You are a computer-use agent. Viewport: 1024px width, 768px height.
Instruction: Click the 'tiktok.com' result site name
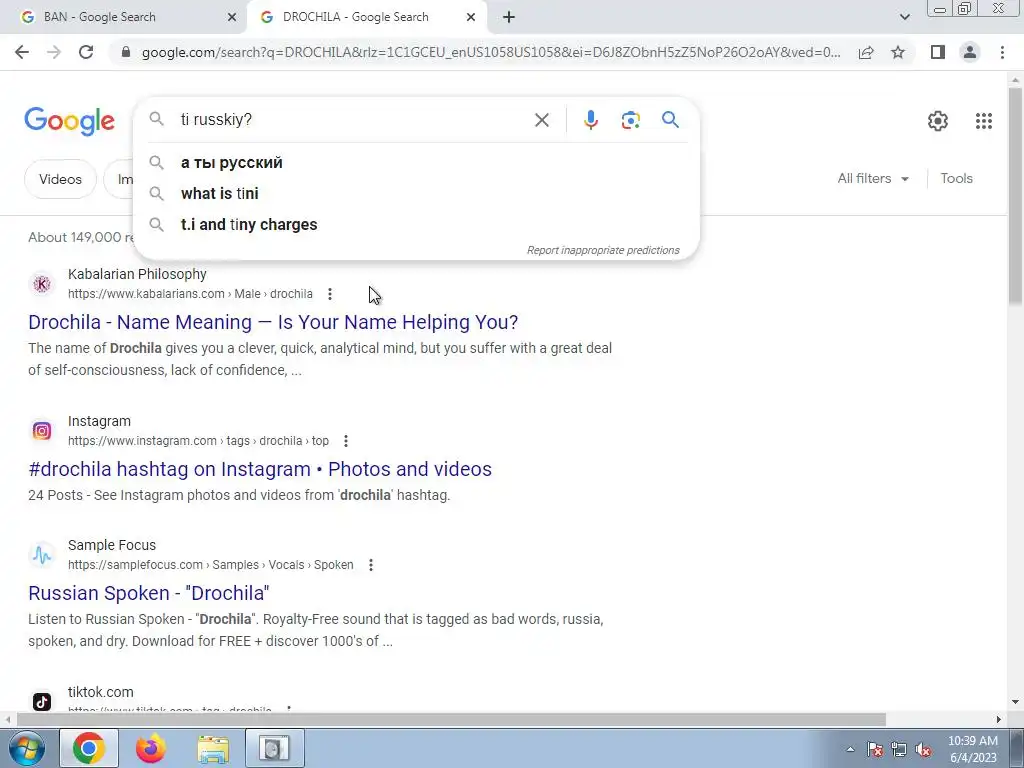[x=101, y=692]
